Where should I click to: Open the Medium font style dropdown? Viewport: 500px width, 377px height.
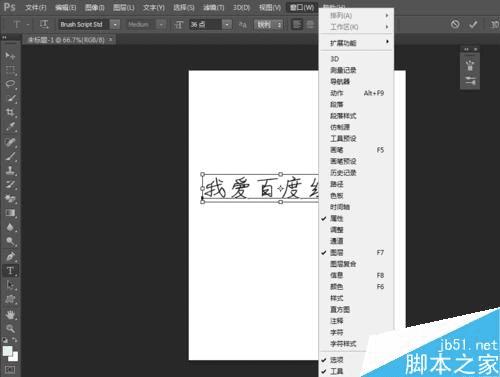(161, 24)
